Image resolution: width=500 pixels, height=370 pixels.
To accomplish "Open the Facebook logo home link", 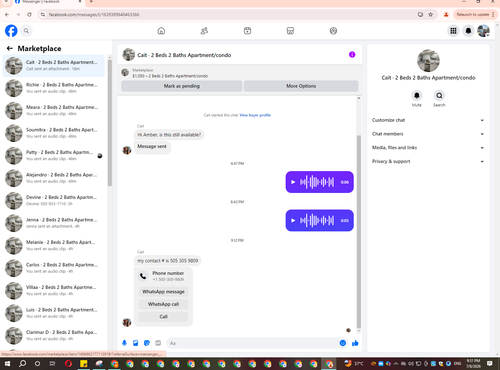I will pos(11,31).
